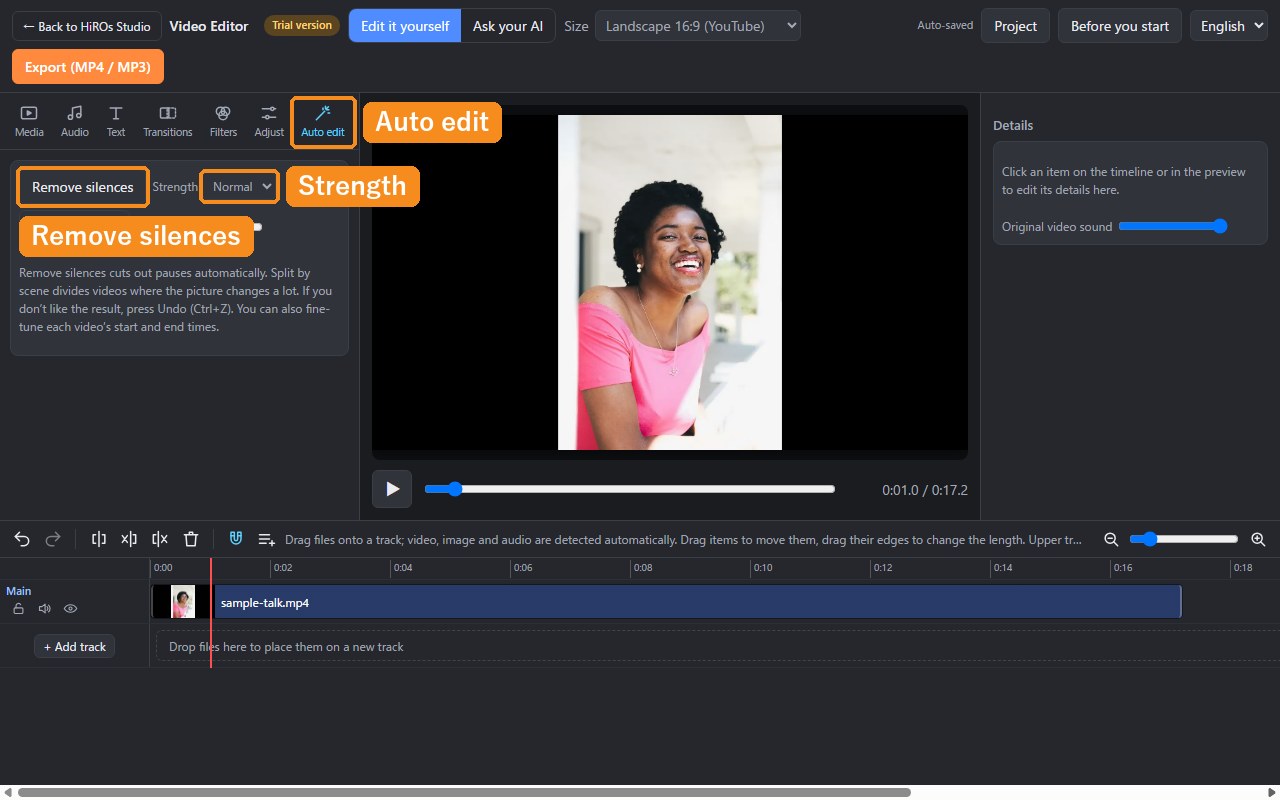Open the Project menu button
This screenshot has width=1280, height=800.
pyautogui.click(x=1016, y=26)
